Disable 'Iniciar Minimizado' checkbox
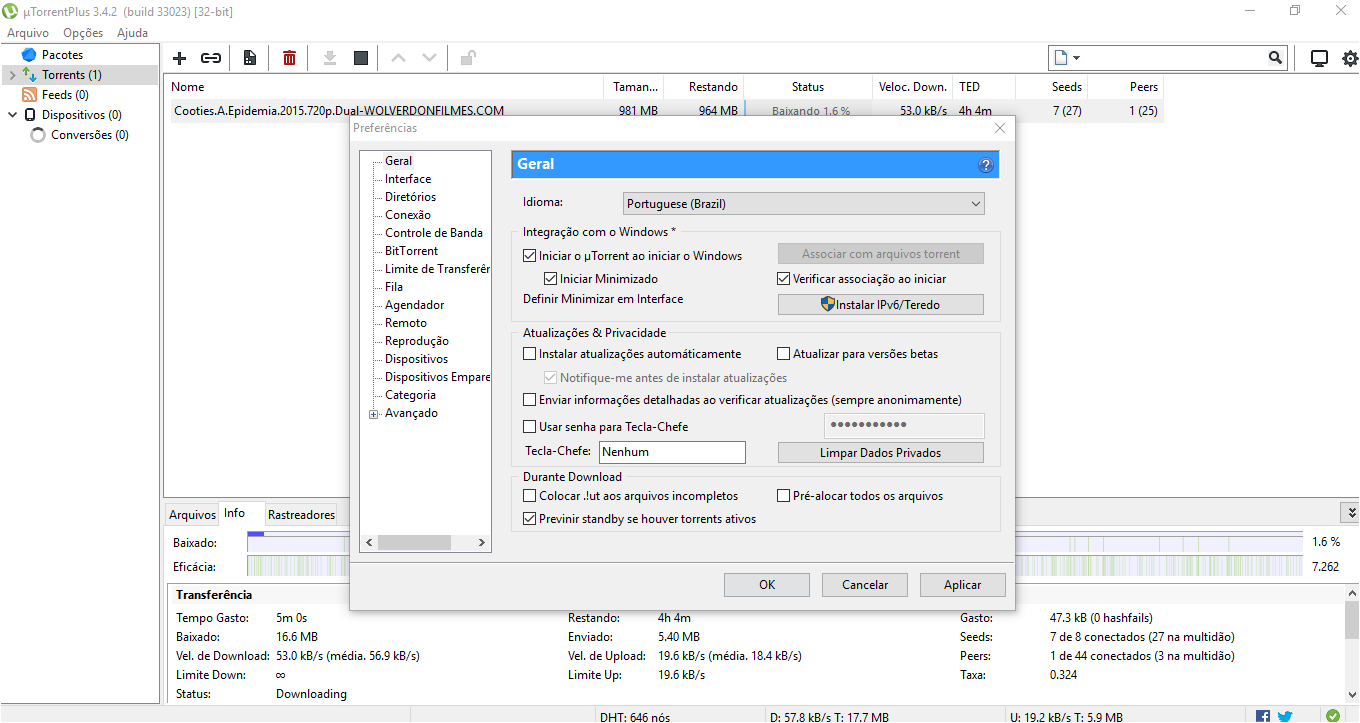The width and height of the screenshot is (1360, 723). 551,279
